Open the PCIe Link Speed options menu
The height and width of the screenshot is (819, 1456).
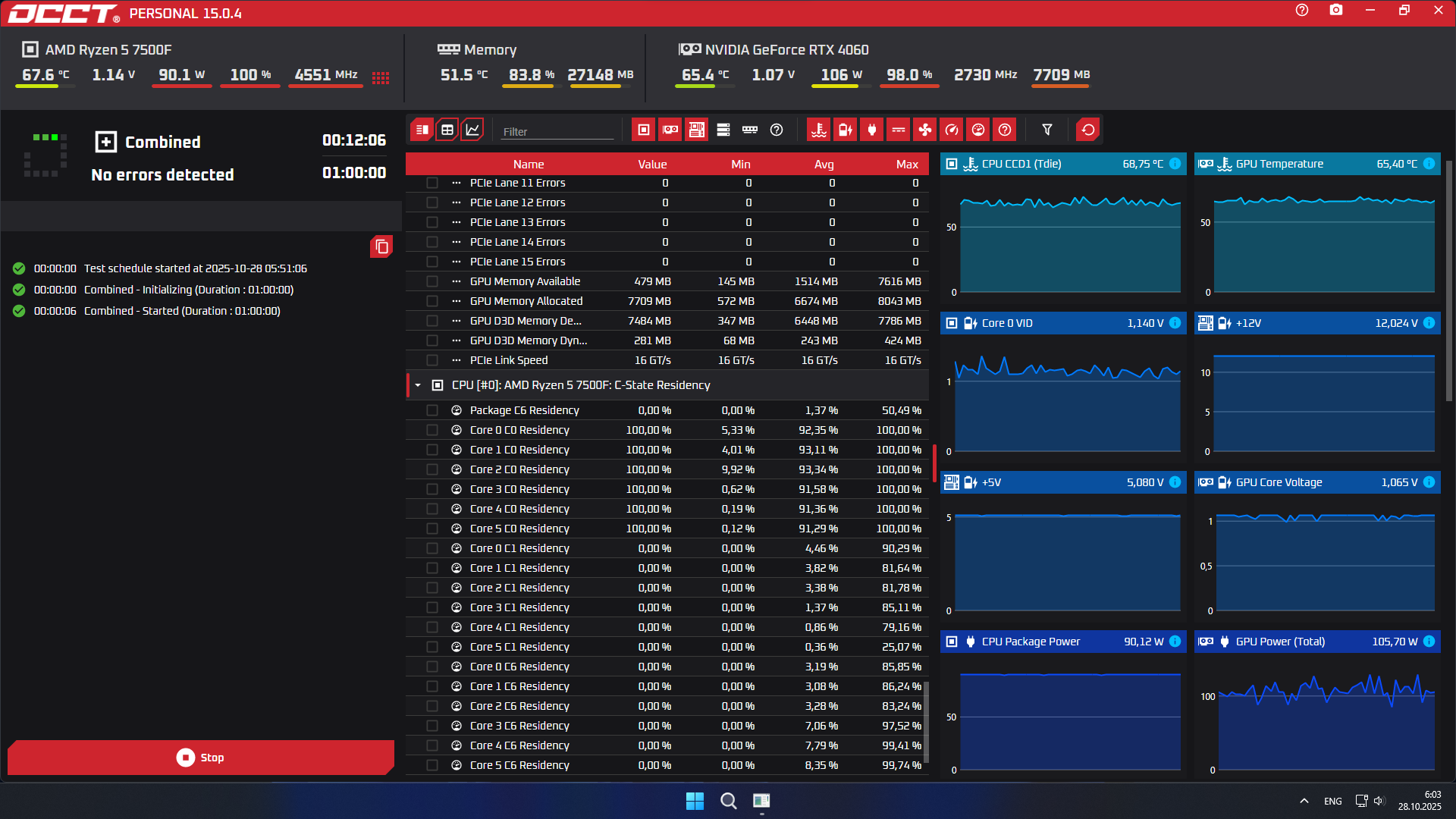tap(457, 360)
